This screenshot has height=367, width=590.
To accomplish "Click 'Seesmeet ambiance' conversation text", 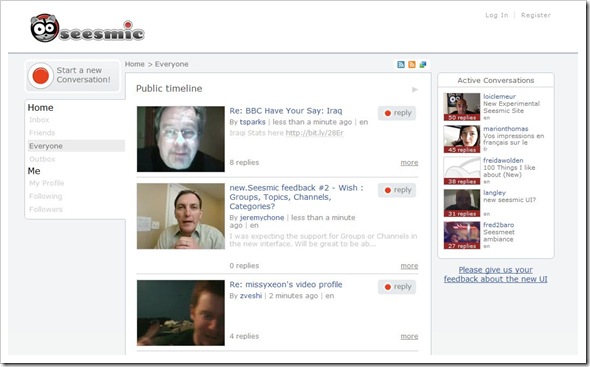I will [x=499, y=236].
